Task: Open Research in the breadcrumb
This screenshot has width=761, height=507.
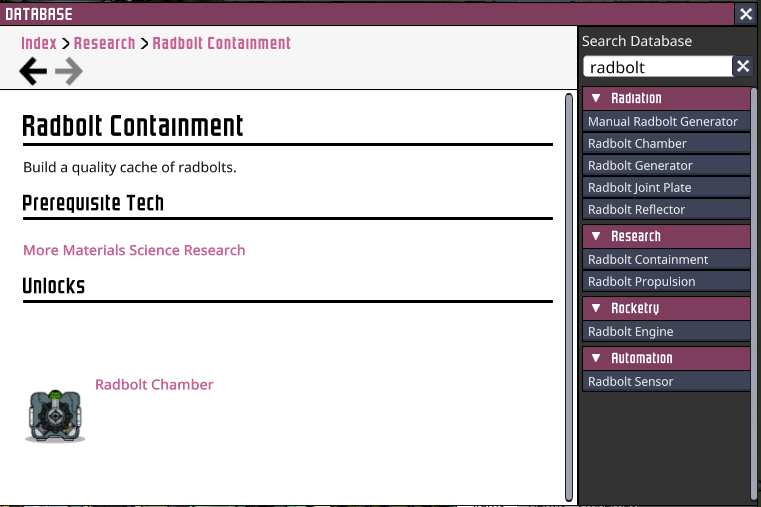Action: 104,43
